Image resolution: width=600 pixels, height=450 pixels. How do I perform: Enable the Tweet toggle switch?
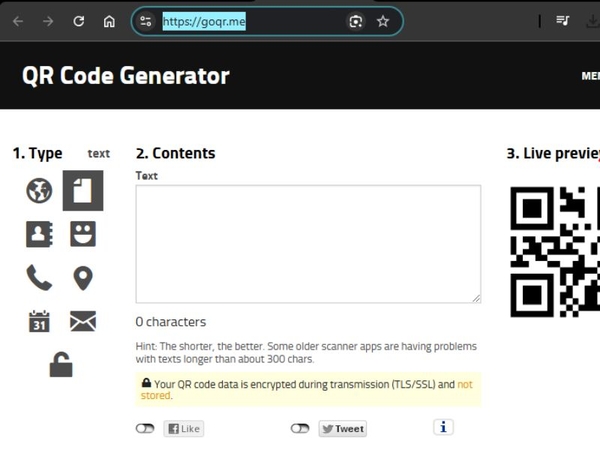click(300, 429)
